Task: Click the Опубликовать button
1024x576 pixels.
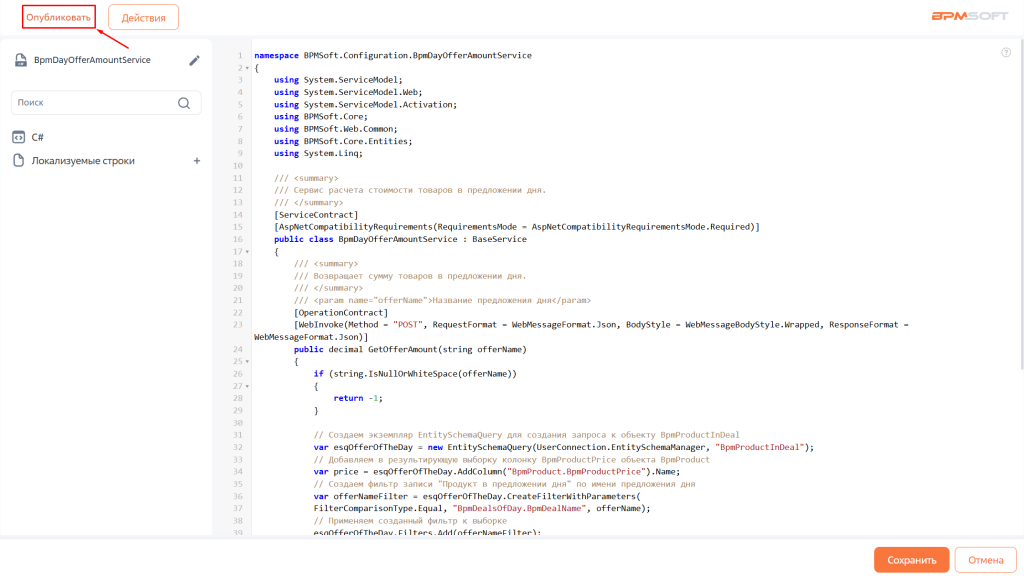Action: 58,17
